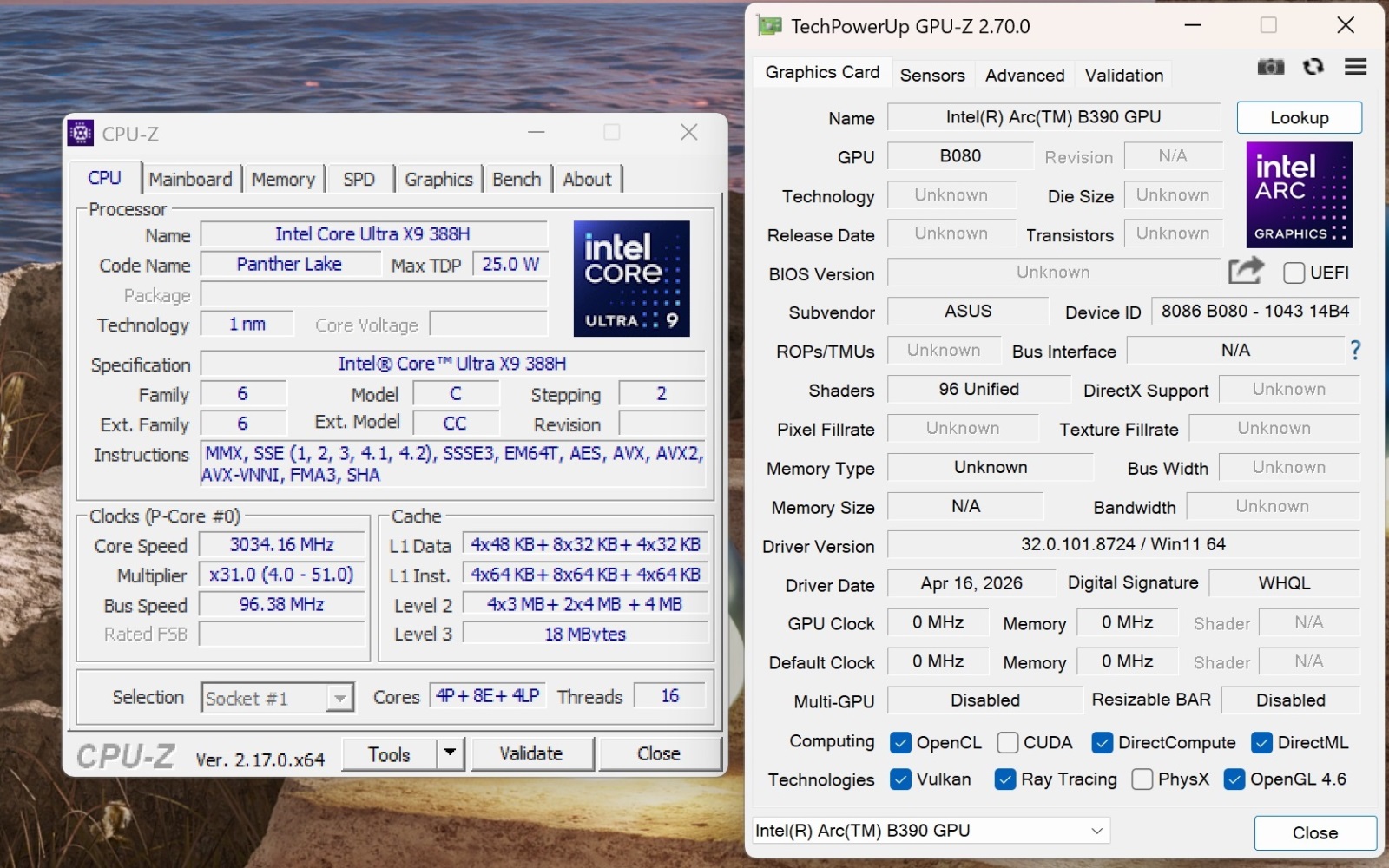Switch to the Sensors tab in GPU-Z
This screenshot has height=868, width=1389.
pyautogui.click(x=932, y=76)
